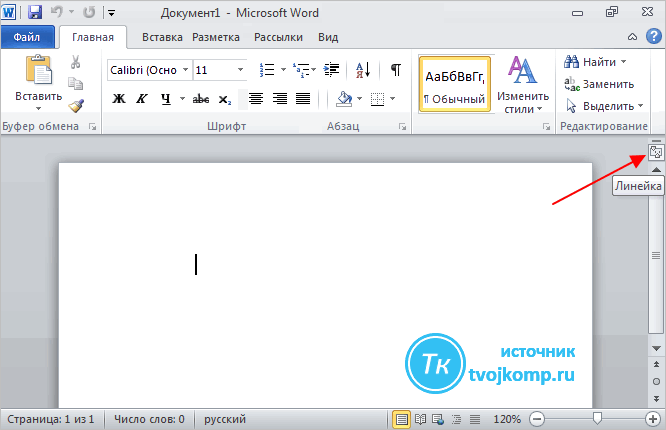666x430 pixels.
Task: Click the numbered list icon
Action: [267, 70]
